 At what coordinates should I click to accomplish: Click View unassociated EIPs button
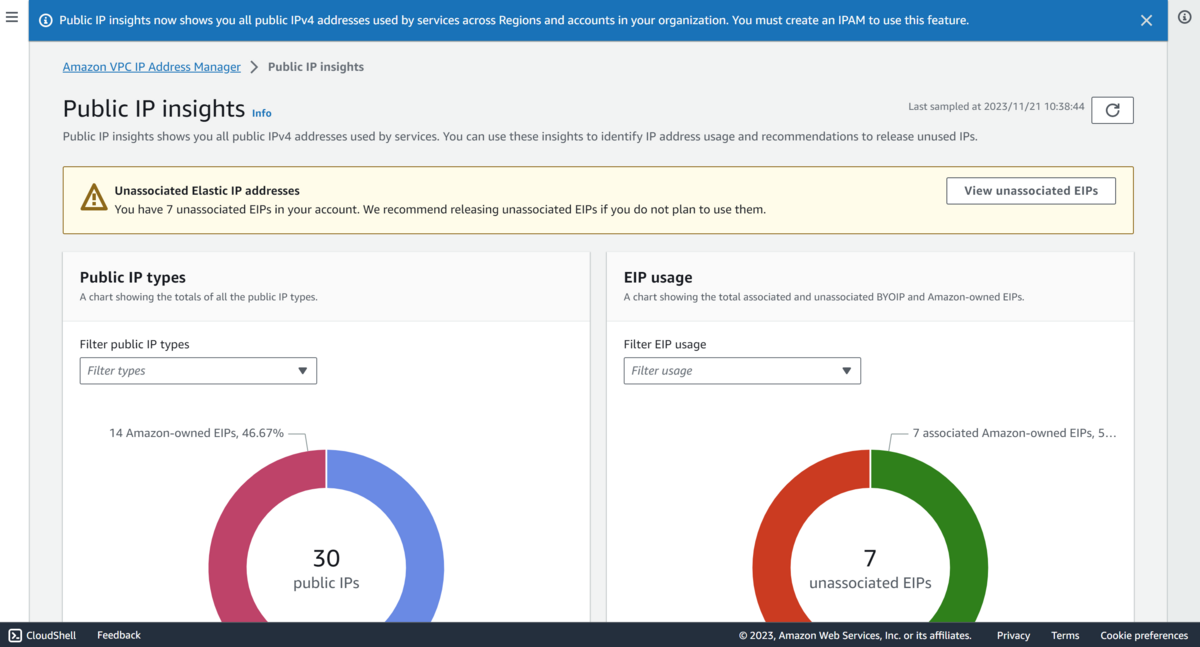tap(1031, 191)
